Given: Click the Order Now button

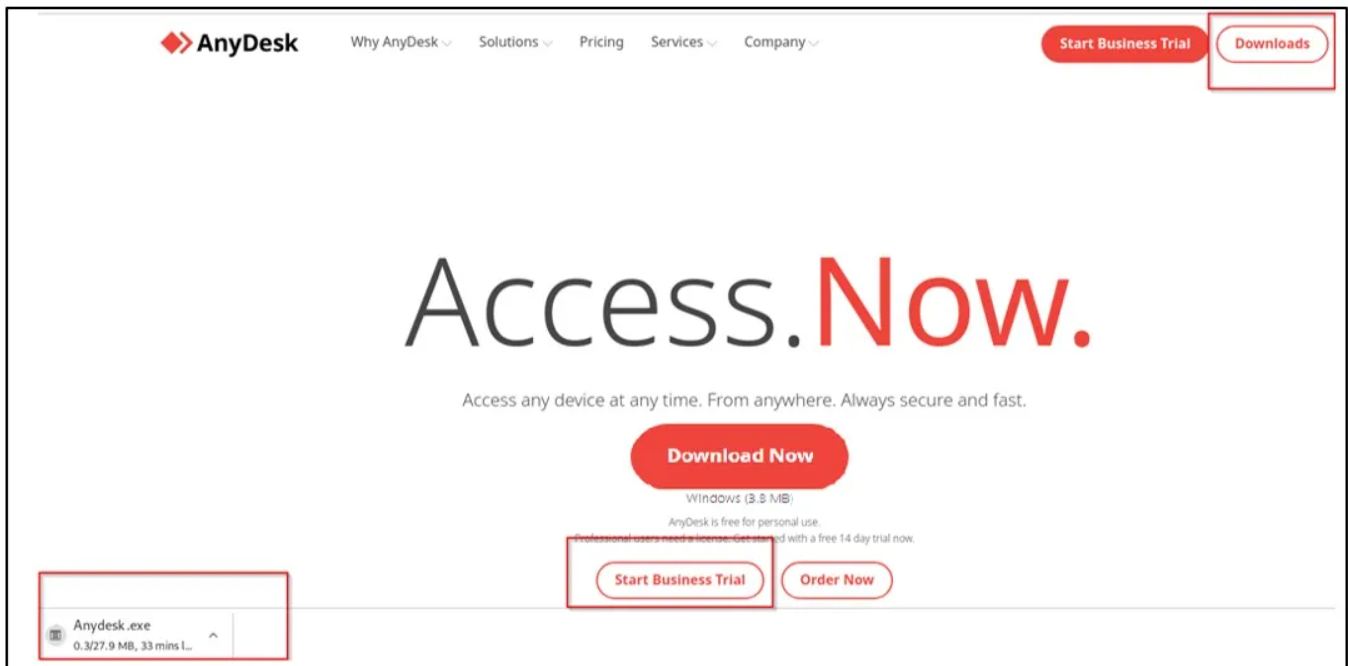Looking at the screenshot, I should pos(836,580).
